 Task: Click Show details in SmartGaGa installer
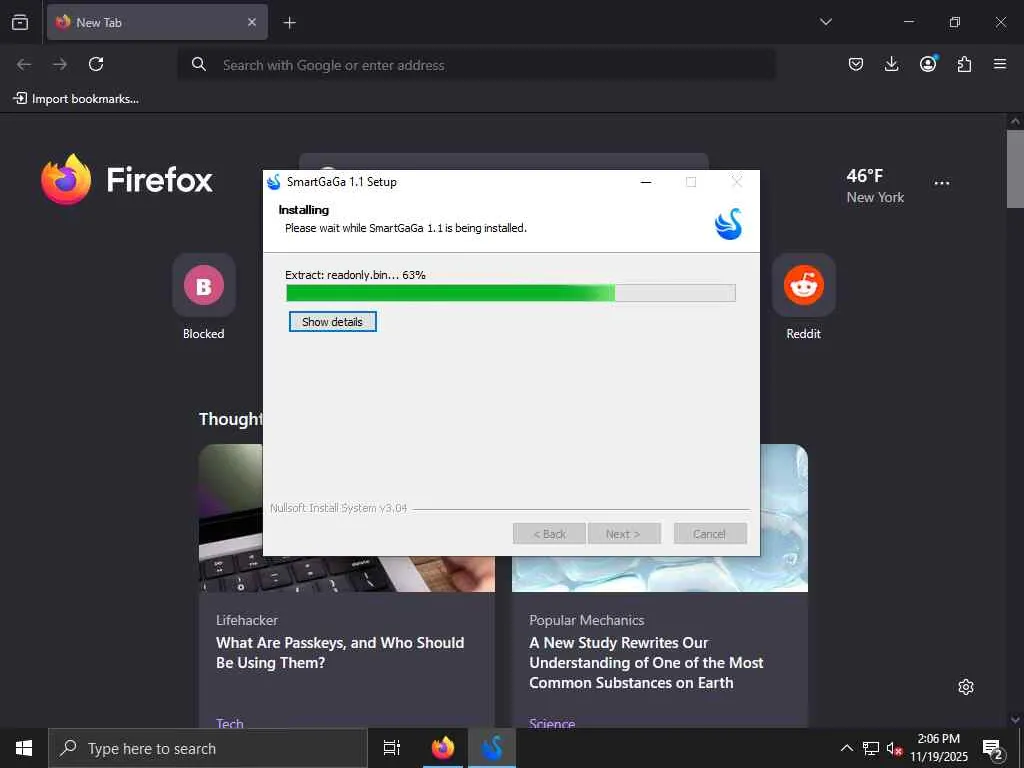point(332,321)
